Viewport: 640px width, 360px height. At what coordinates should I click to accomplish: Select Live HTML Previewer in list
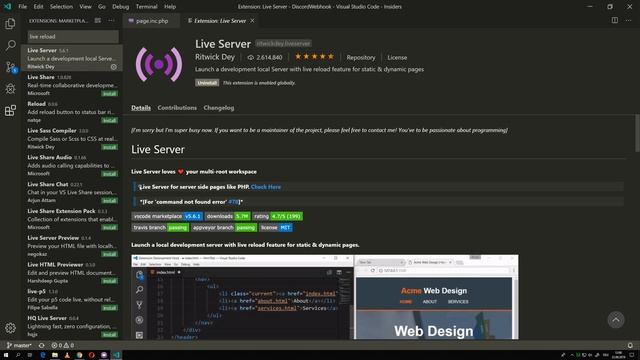(x=72, y=273)
